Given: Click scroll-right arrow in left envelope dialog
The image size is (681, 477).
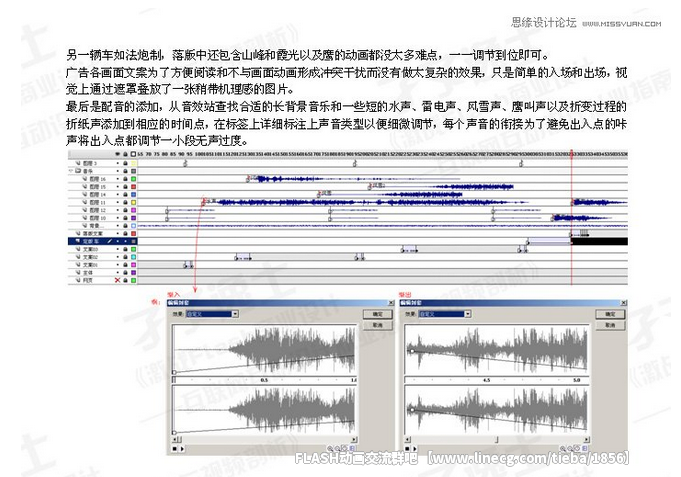Looking at the screenshot, I should tap(354, 440).
